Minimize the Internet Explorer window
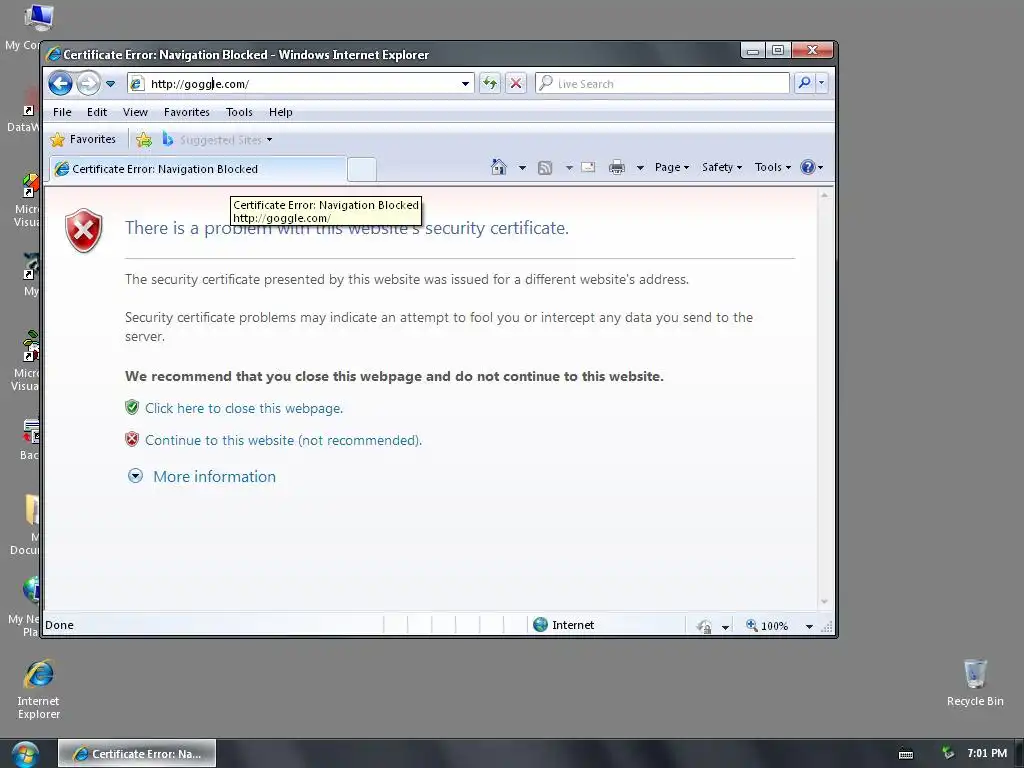Screen dimensions: 1024x768 (753, 50)
